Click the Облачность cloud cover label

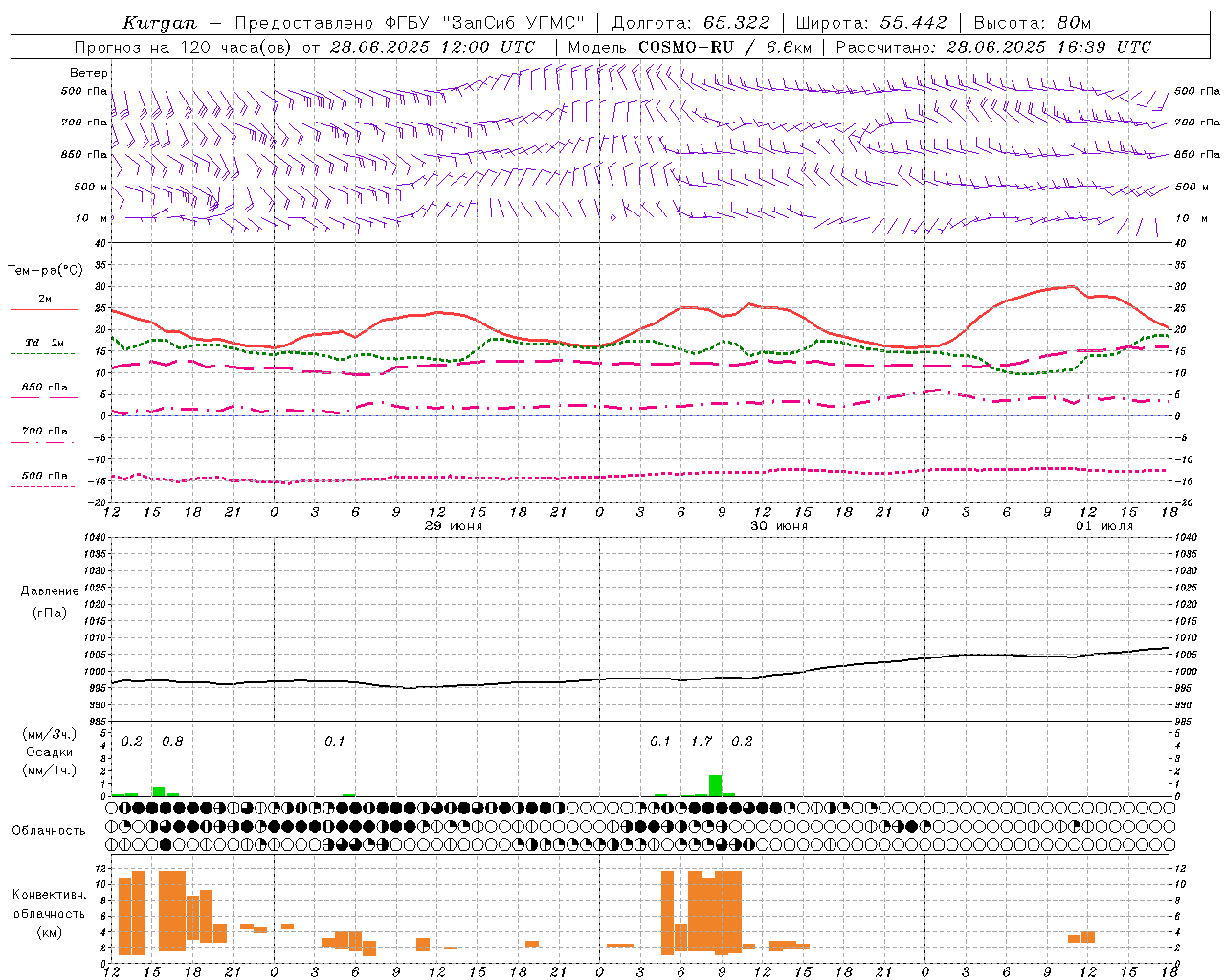[x=49, y=830]
